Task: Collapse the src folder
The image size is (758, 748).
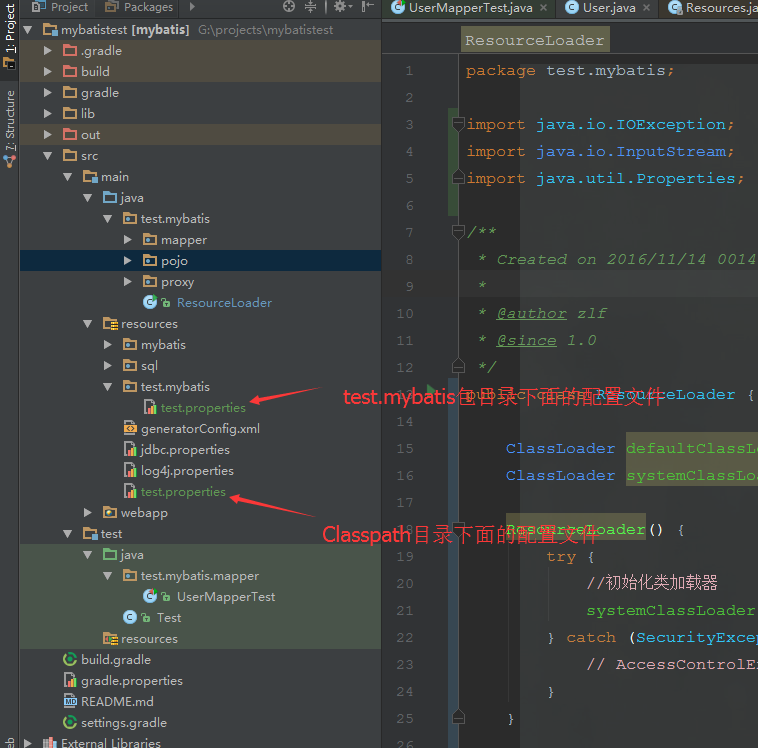Action: [47, 156]
